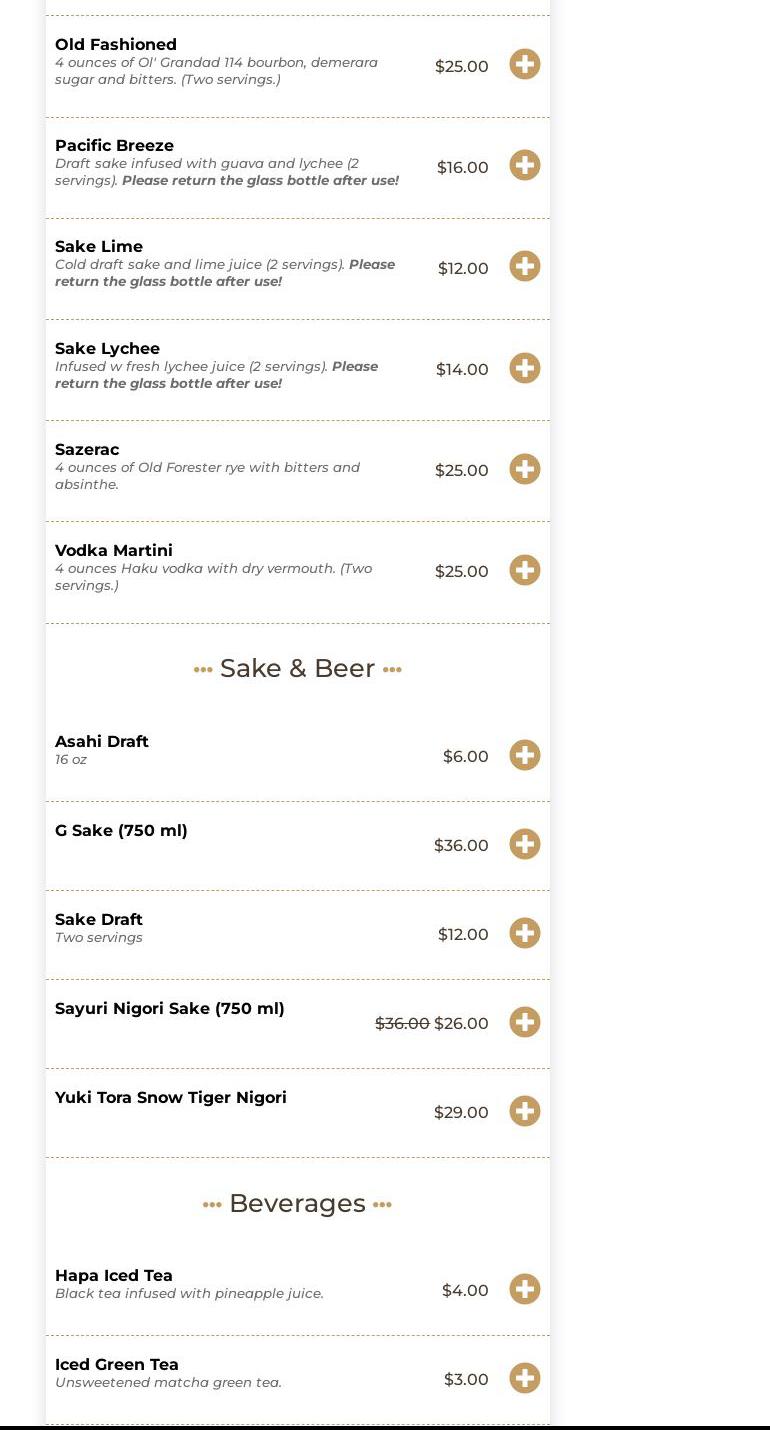This screenshot has width=770, height=1430.
Task: Add G Sake 750 ml to cart
Action: click(x=524, y=844)
